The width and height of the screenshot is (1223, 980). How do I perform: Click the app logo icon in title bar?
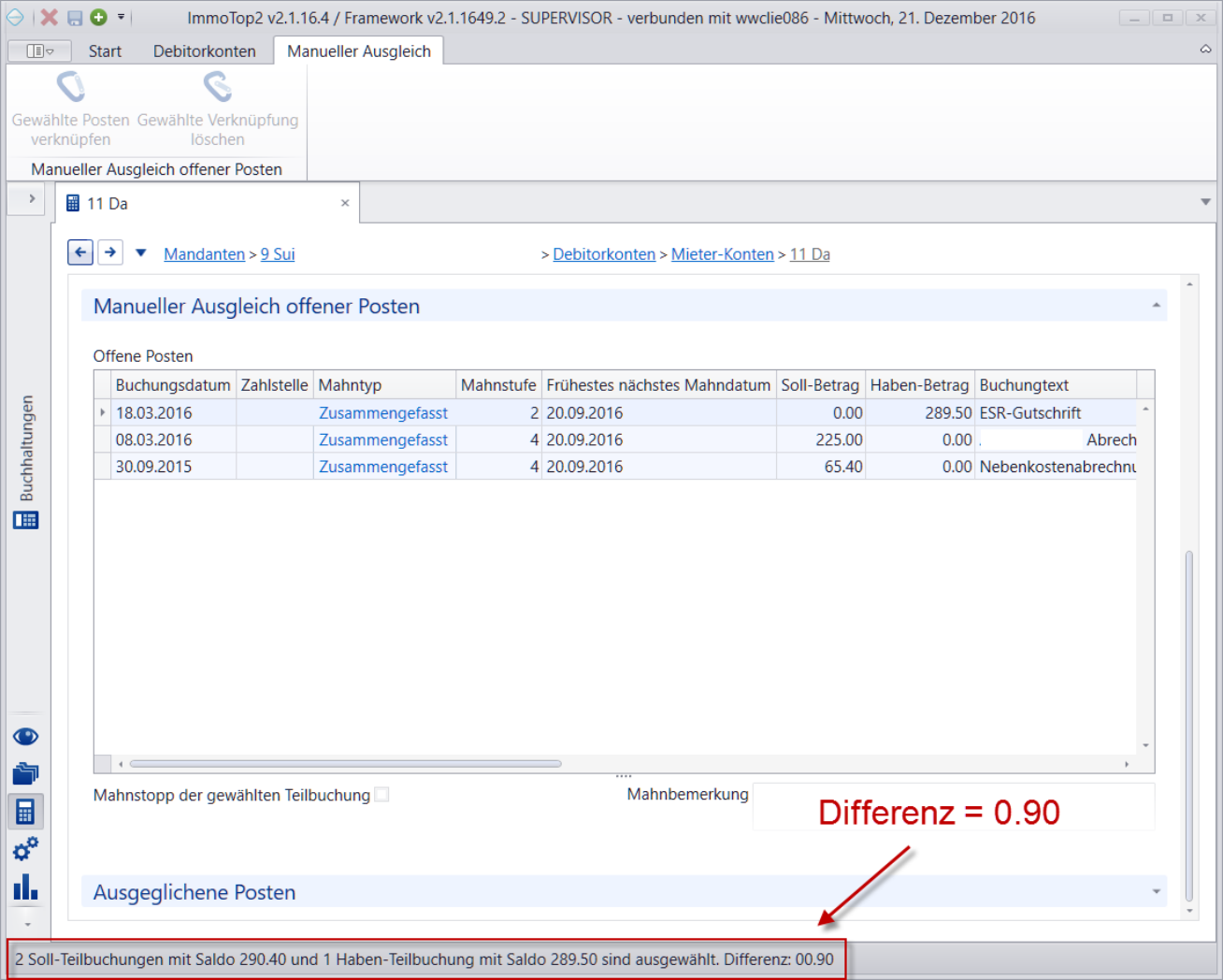pyautogui.click(x=16, y=18)
